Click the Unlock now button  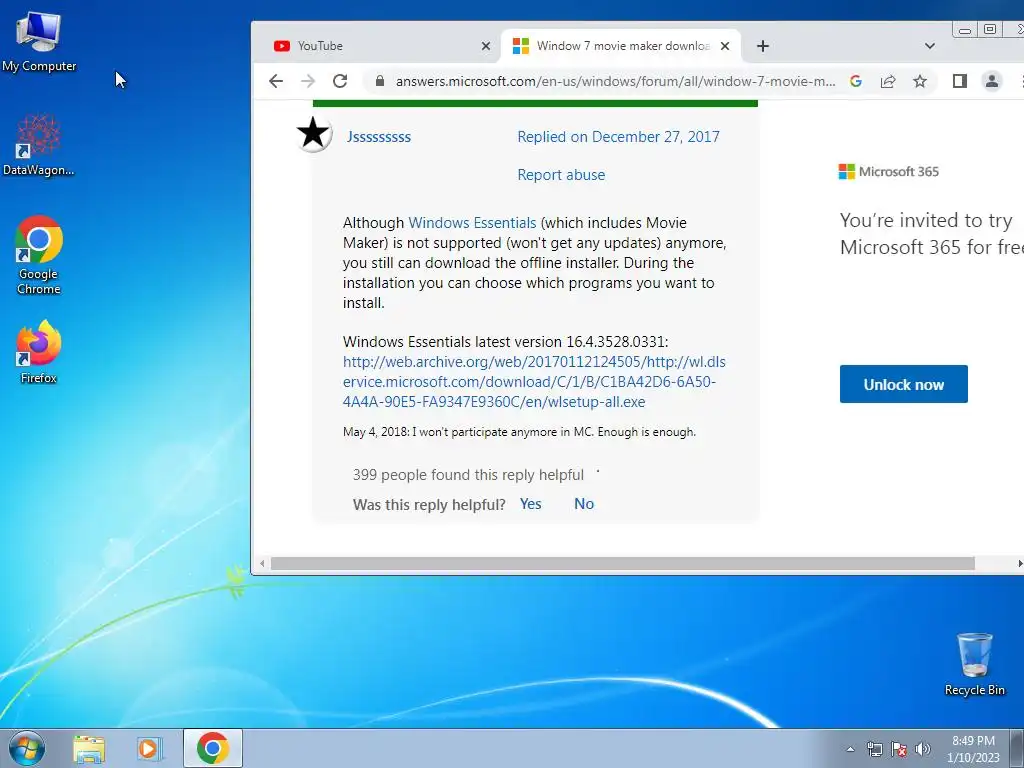[903, 384]
